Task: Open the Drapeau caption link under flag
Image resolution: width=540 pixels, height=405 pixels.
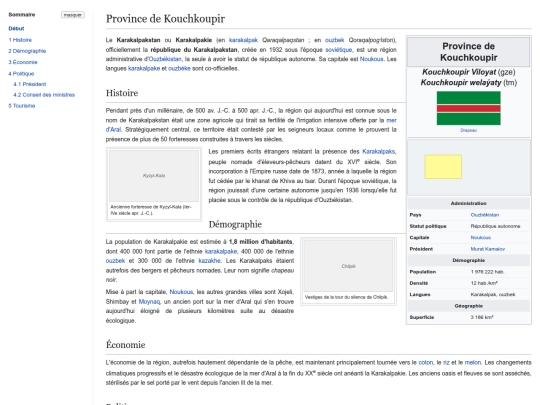Action: [468, 130]
